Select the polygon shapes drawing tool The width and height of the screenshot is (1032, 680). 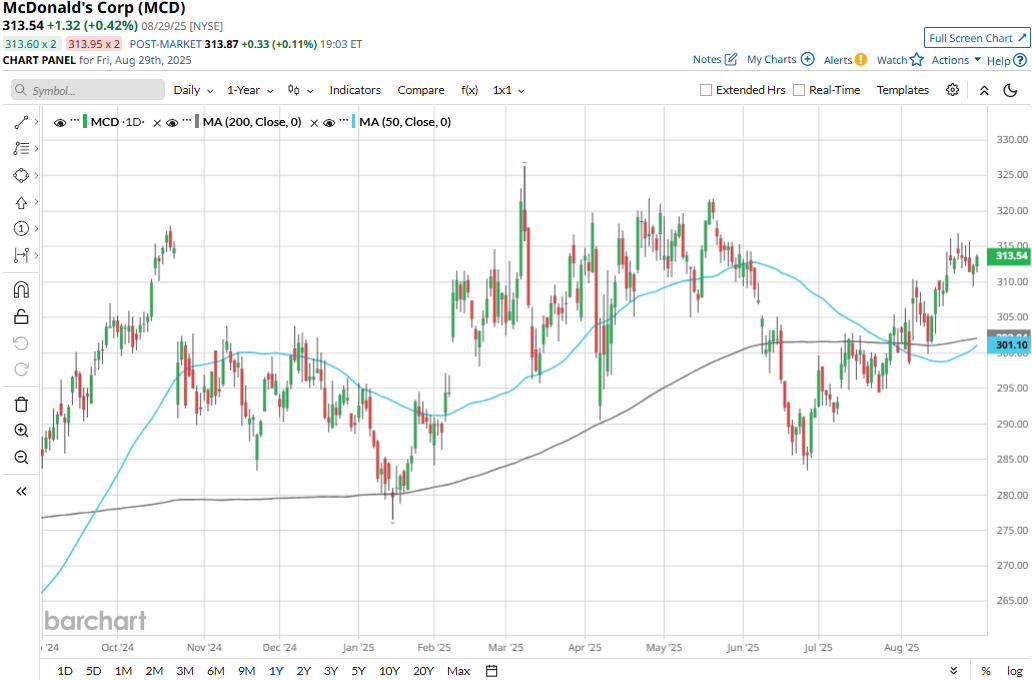(21, 176)
